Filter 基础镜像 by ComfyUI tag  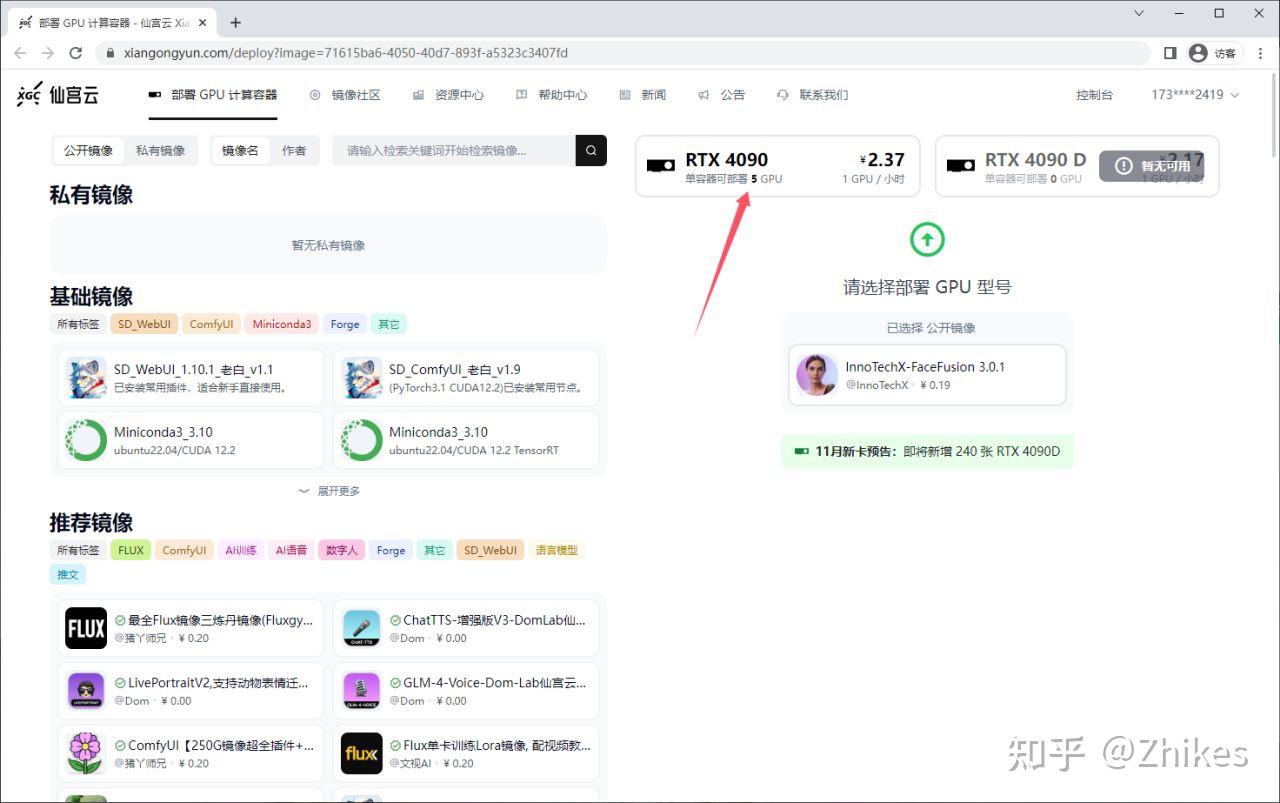(211, 324)
